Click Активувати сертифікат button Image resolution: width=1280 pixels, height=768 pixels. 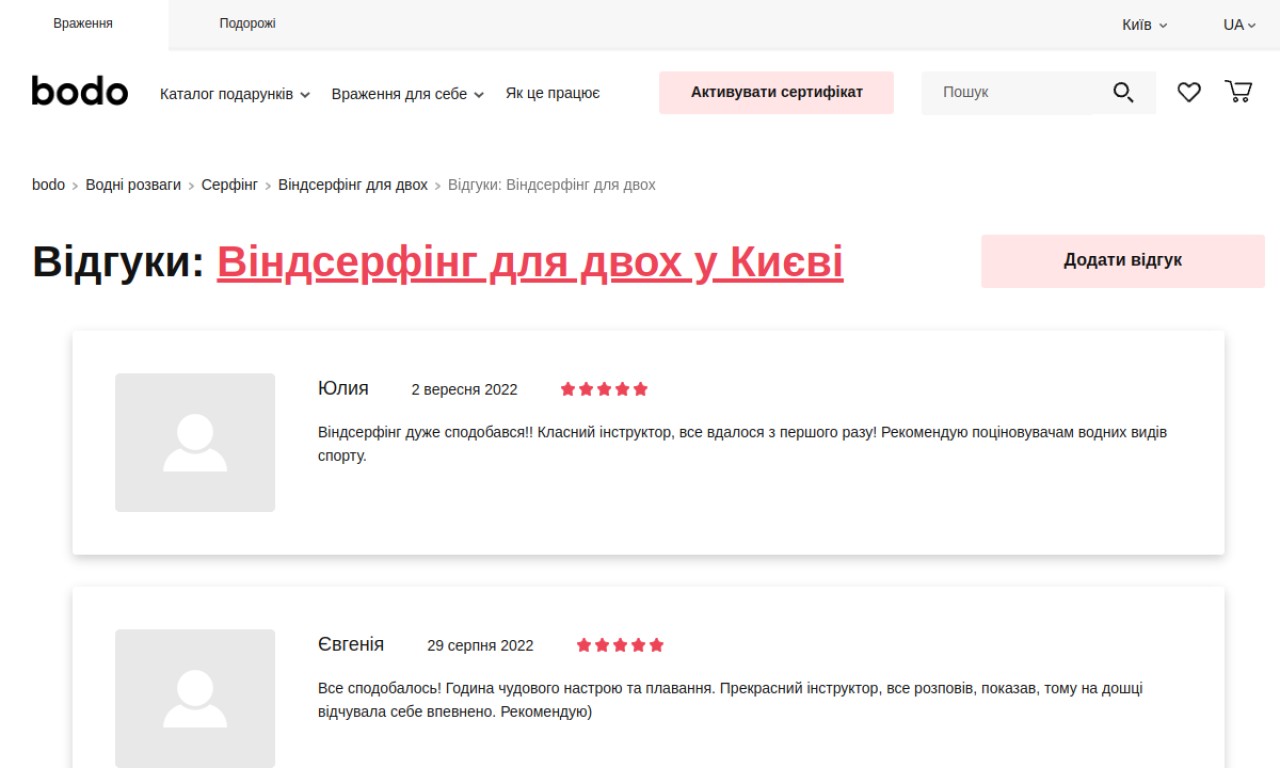(x=776, y=92)
